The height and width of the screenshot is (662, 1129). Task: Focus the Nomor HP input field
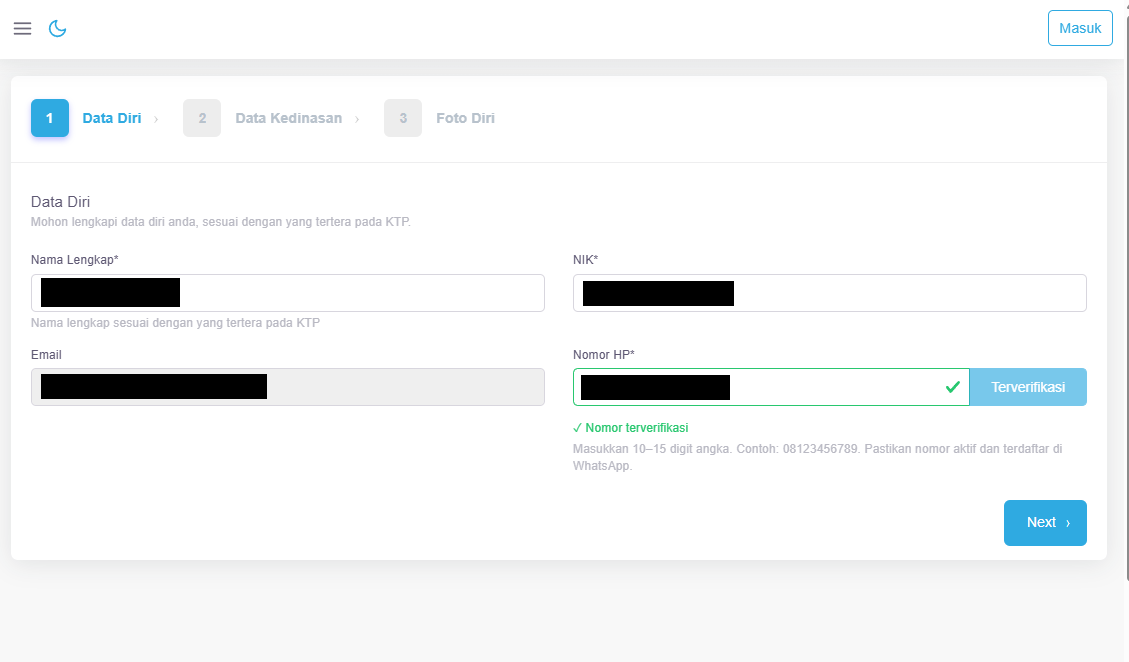click(771, 387)
